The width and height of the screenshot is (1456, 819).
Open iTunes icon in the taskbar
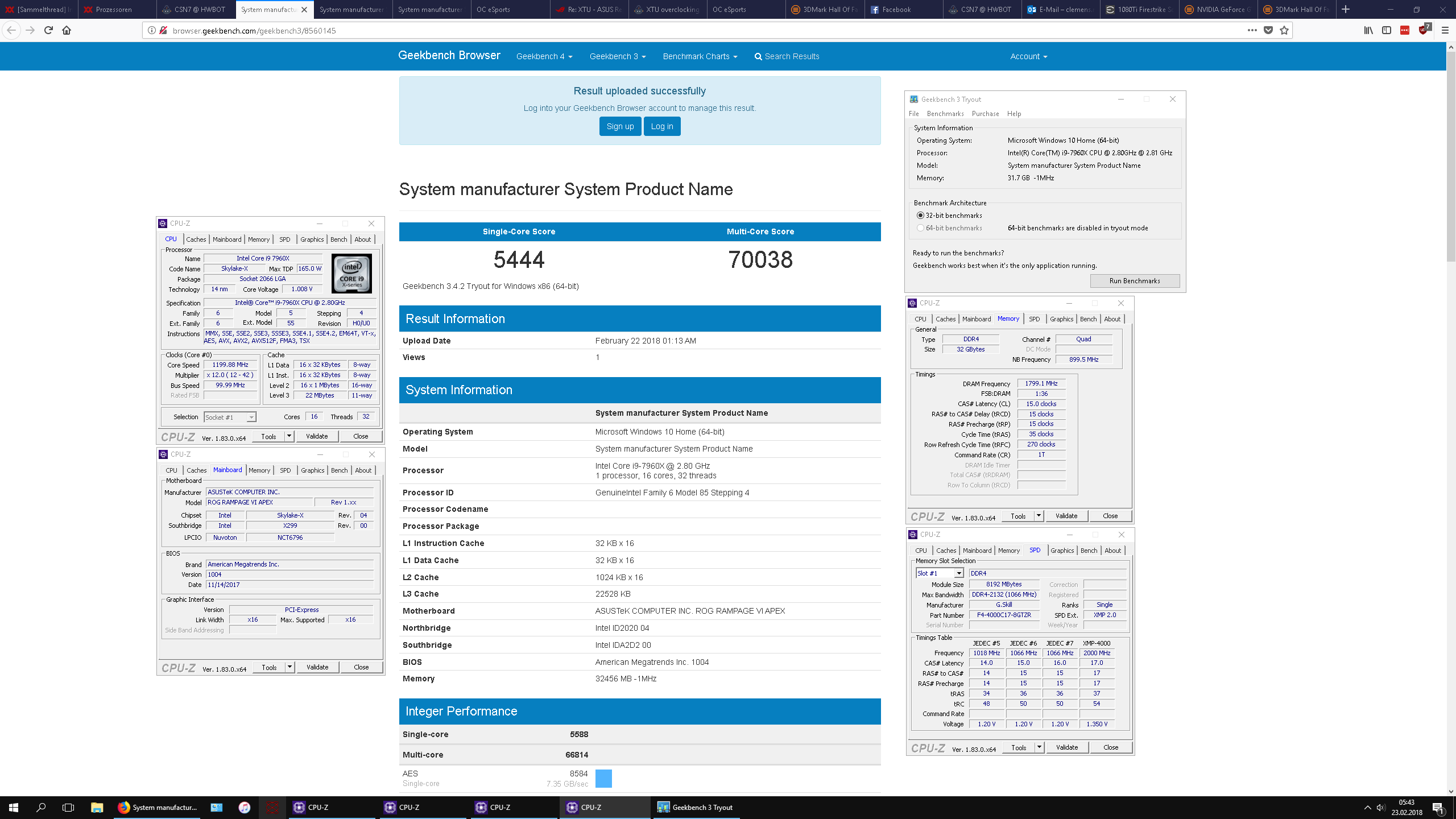click(244, 807)
